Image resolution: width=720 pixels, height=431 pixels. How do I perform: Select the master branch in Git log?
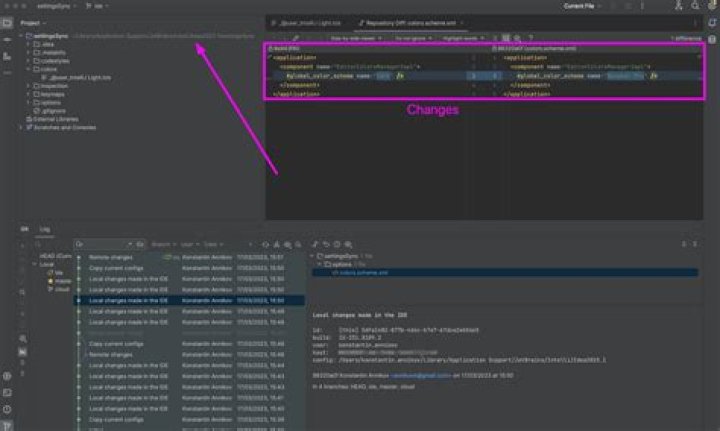(x=60, y=281)
